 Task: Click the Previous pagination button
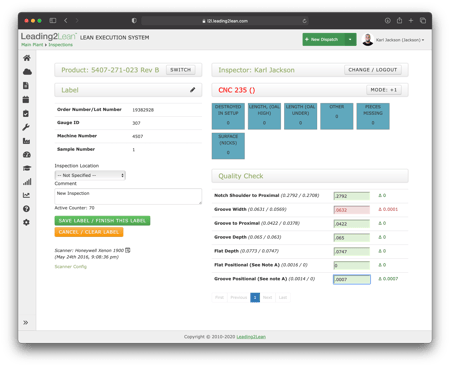point(239,297)
